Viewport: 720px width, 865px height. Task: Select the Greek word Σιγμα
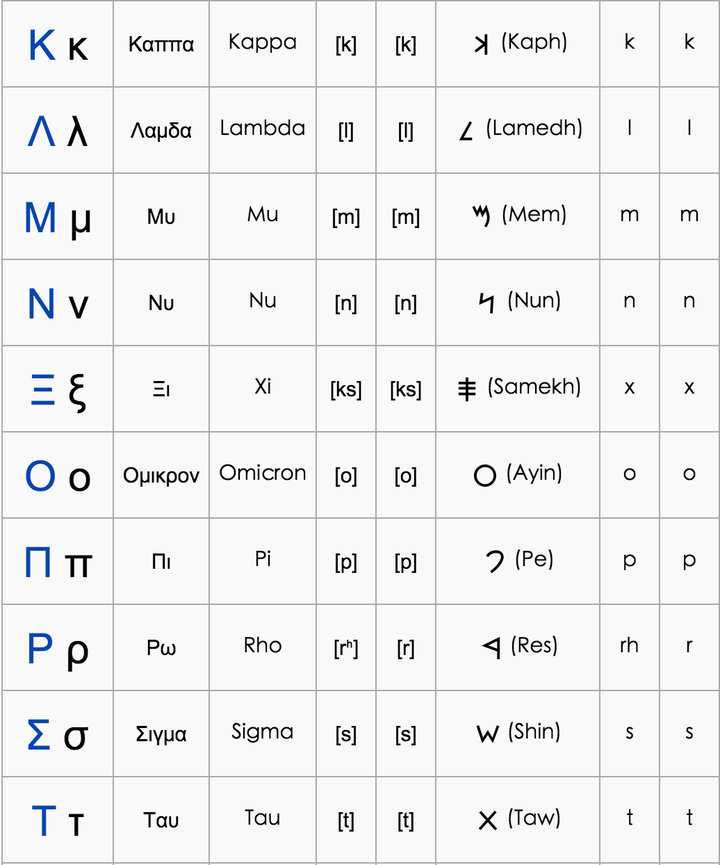pyautogui.click(x=161, y=734)
